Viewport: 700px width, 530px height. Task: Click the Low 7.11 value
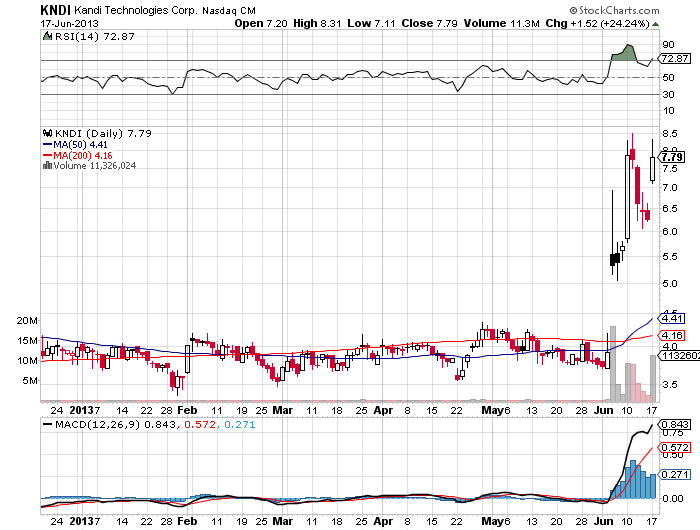click(x=371, y=24)
